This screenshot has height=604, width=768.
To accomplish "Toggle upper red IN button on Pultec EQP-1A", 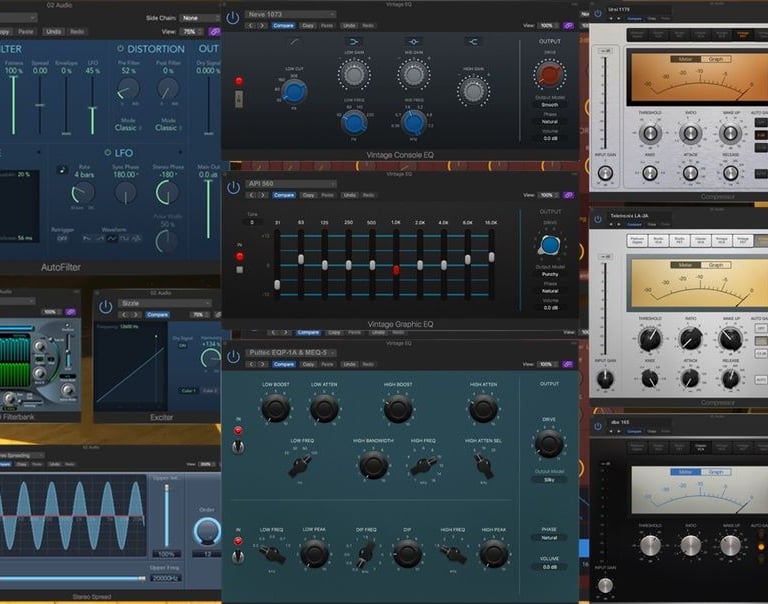I will click(238, 431).
